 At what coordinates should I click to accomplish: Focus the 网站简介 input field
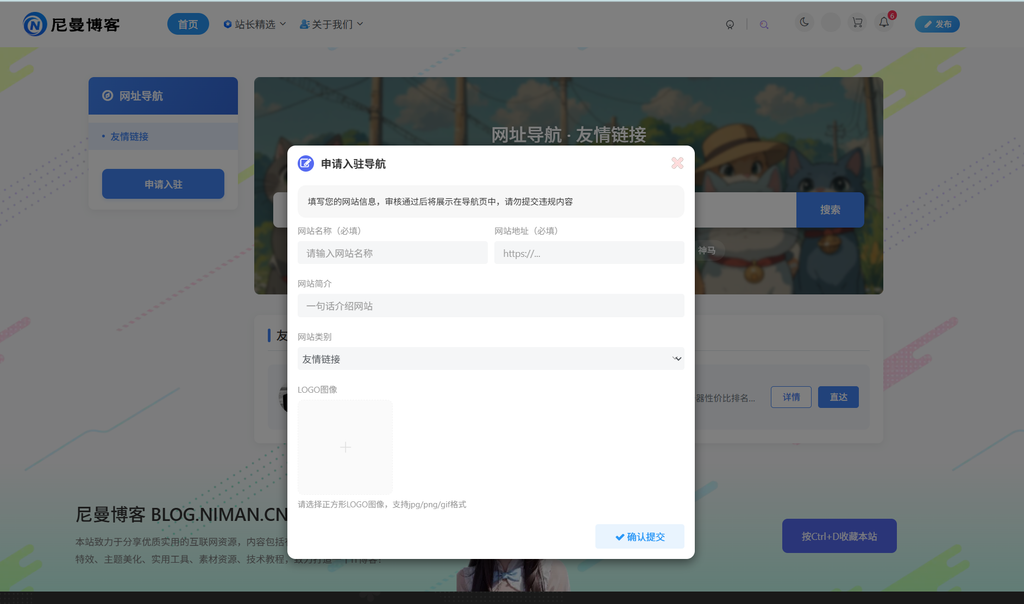point(491,306)
